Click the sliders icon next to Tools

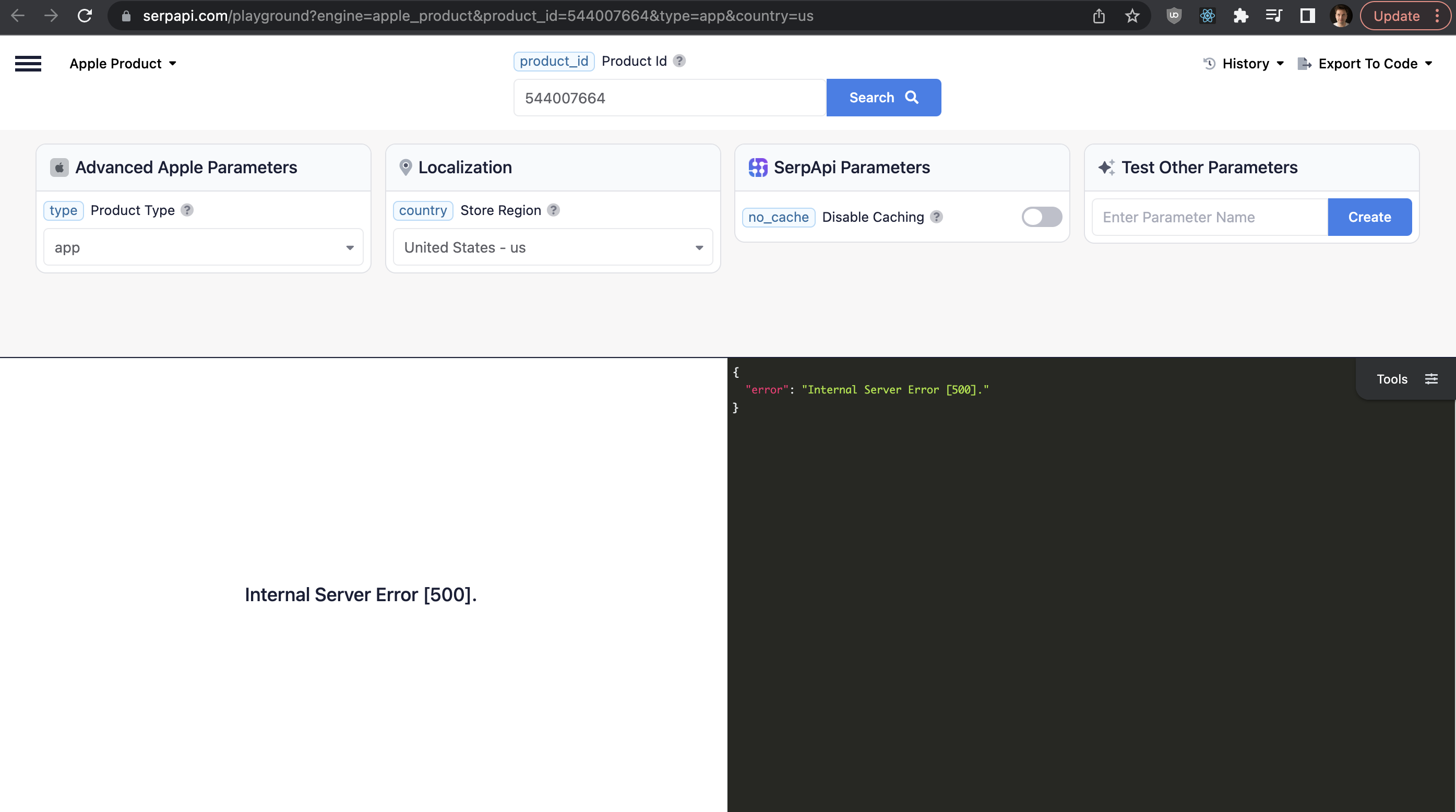1431,378
